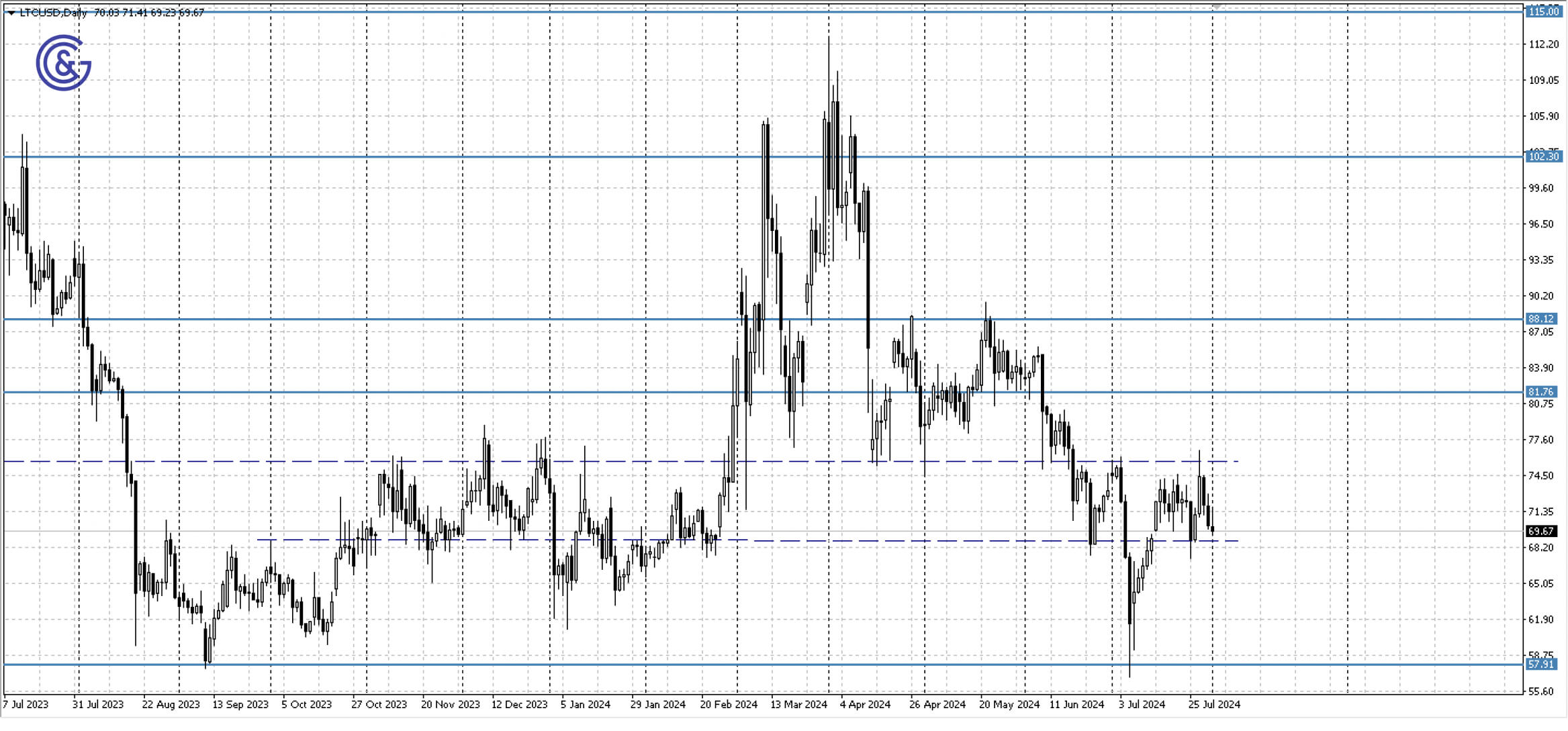Click the 20 Feb 2024 date label
The height and width of the screenshot is (731, 1568).
coord(728,704)
